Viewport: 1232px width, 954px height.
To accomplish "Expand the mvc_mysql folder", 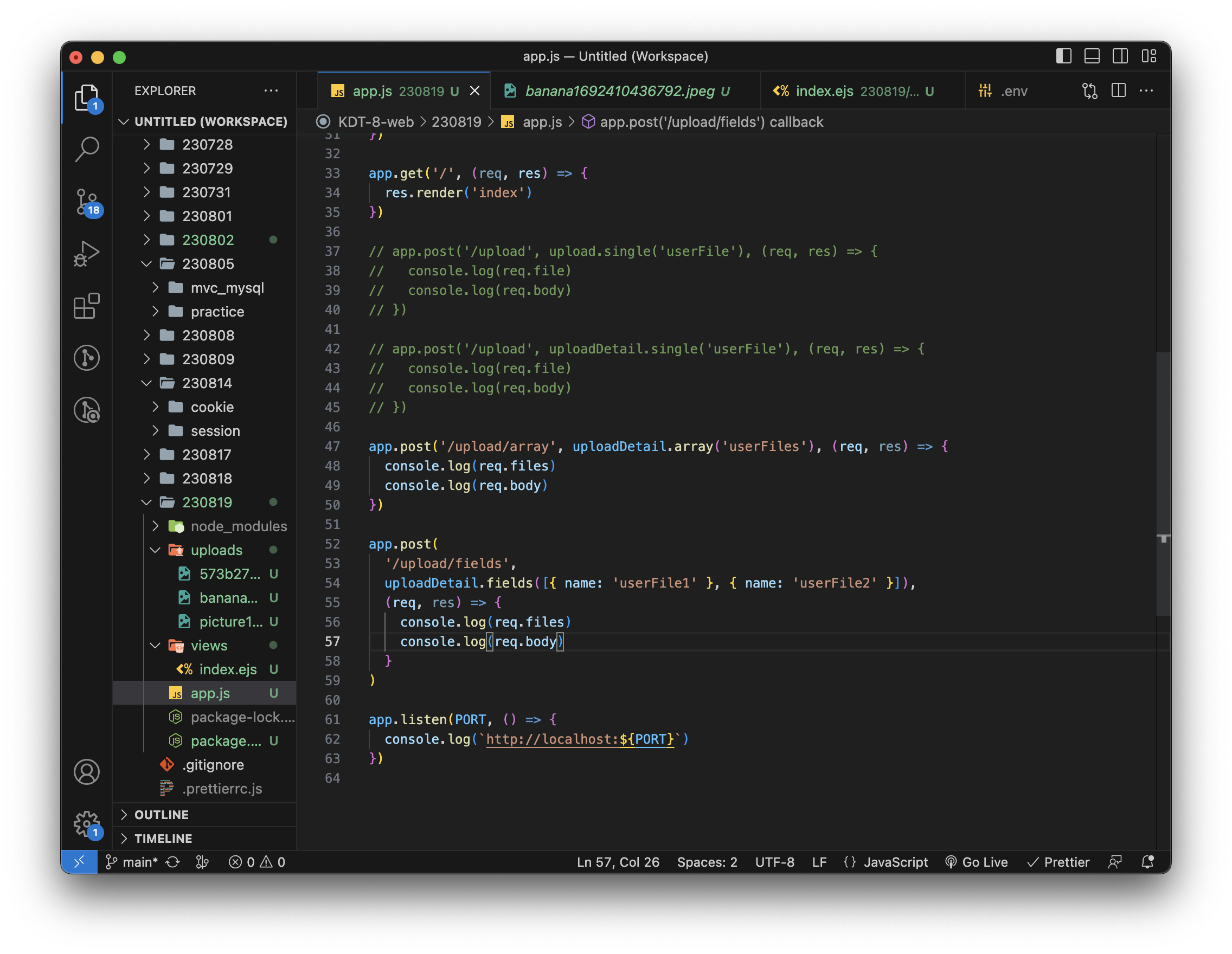I will [205, 288].
